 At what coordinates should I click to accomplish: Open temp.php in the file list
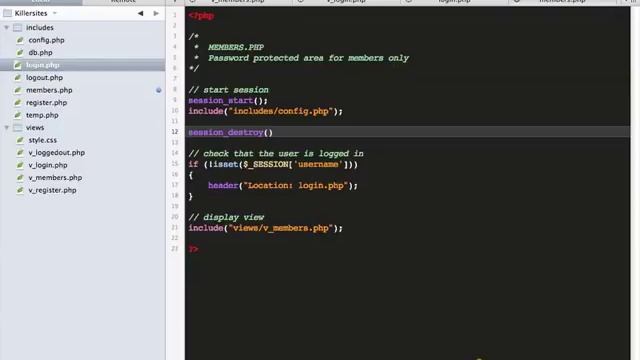pyautogui.click(x=42, y=115)
